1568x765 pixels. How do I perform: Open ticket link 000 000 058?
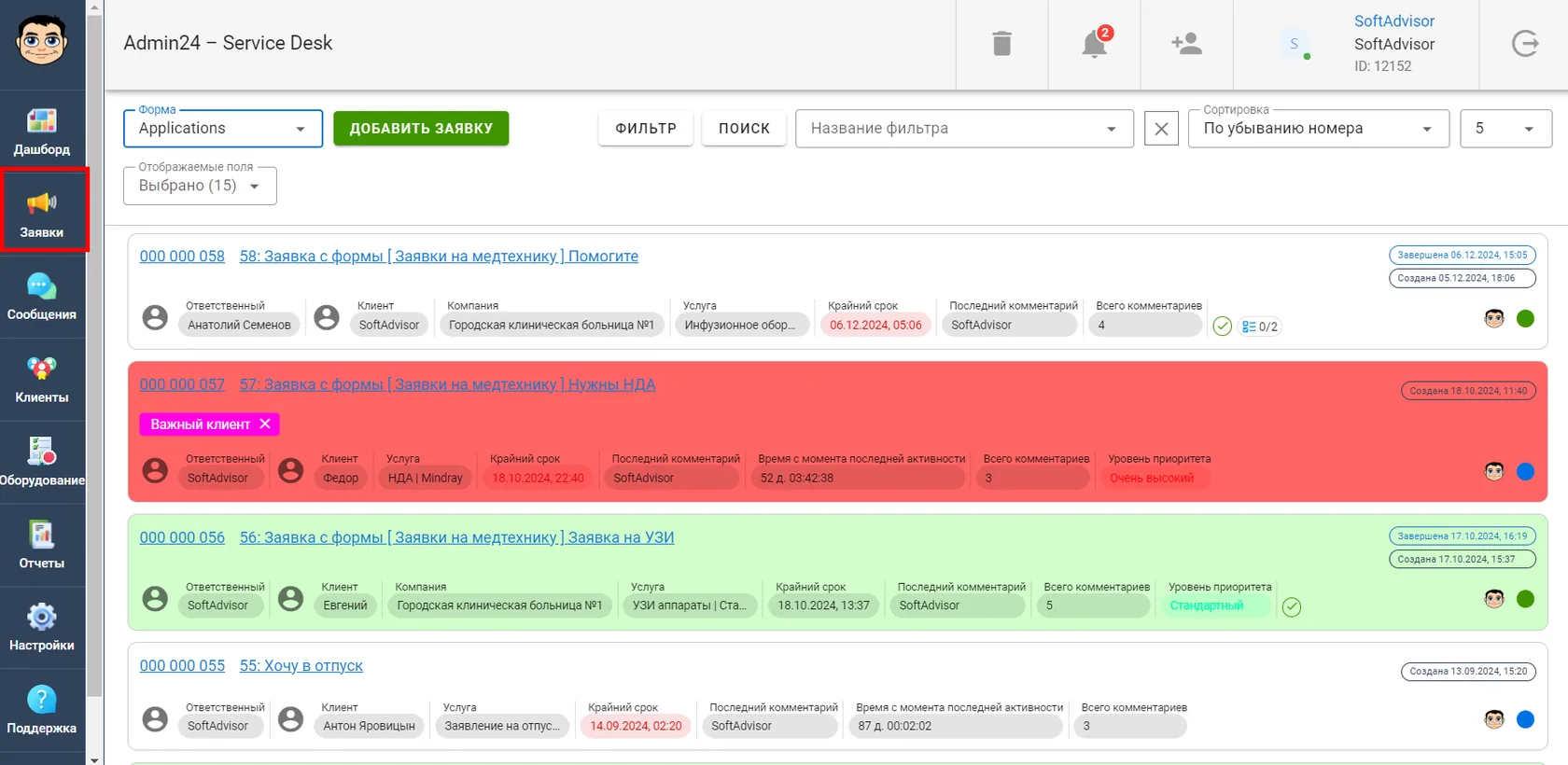pyautogui.click(x=182, y=257)
